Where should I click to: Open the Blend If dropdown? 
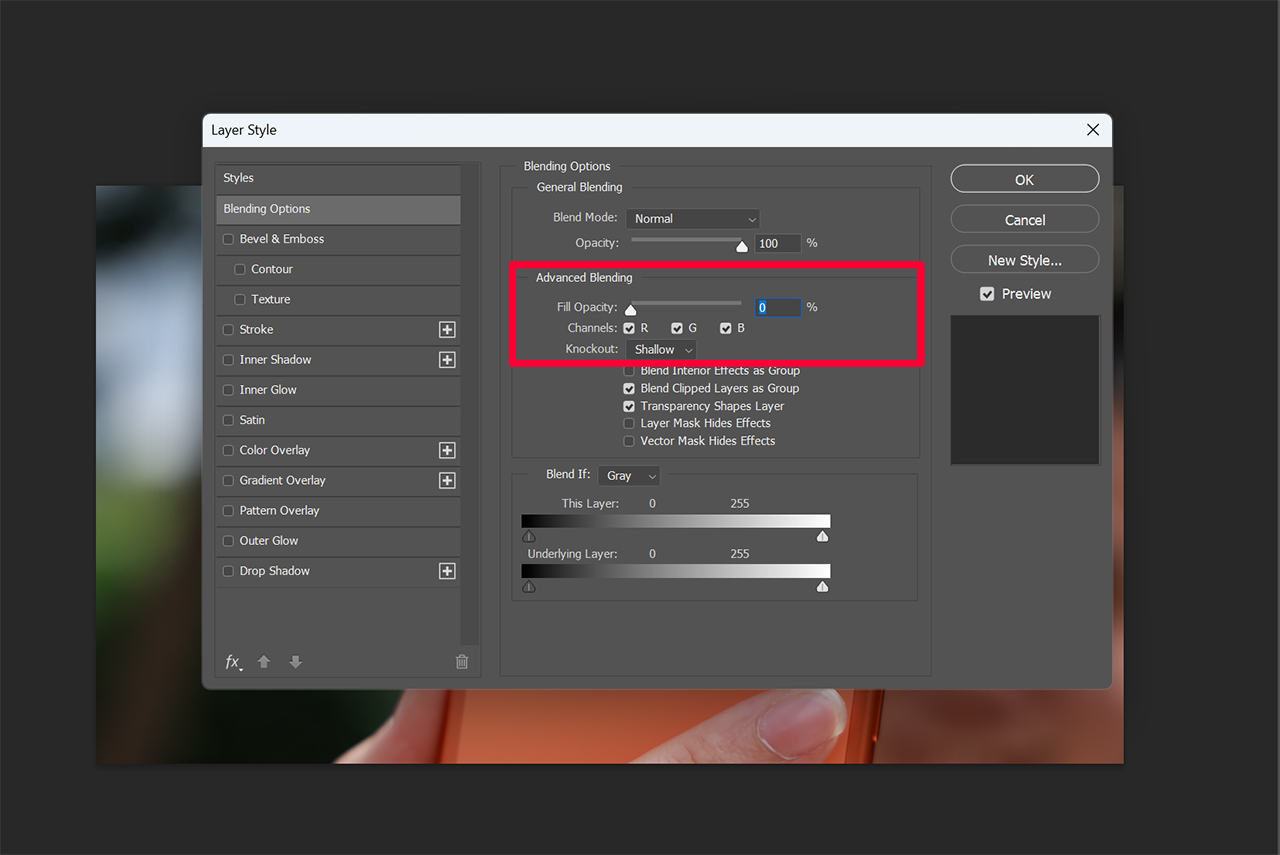[628, 475]
